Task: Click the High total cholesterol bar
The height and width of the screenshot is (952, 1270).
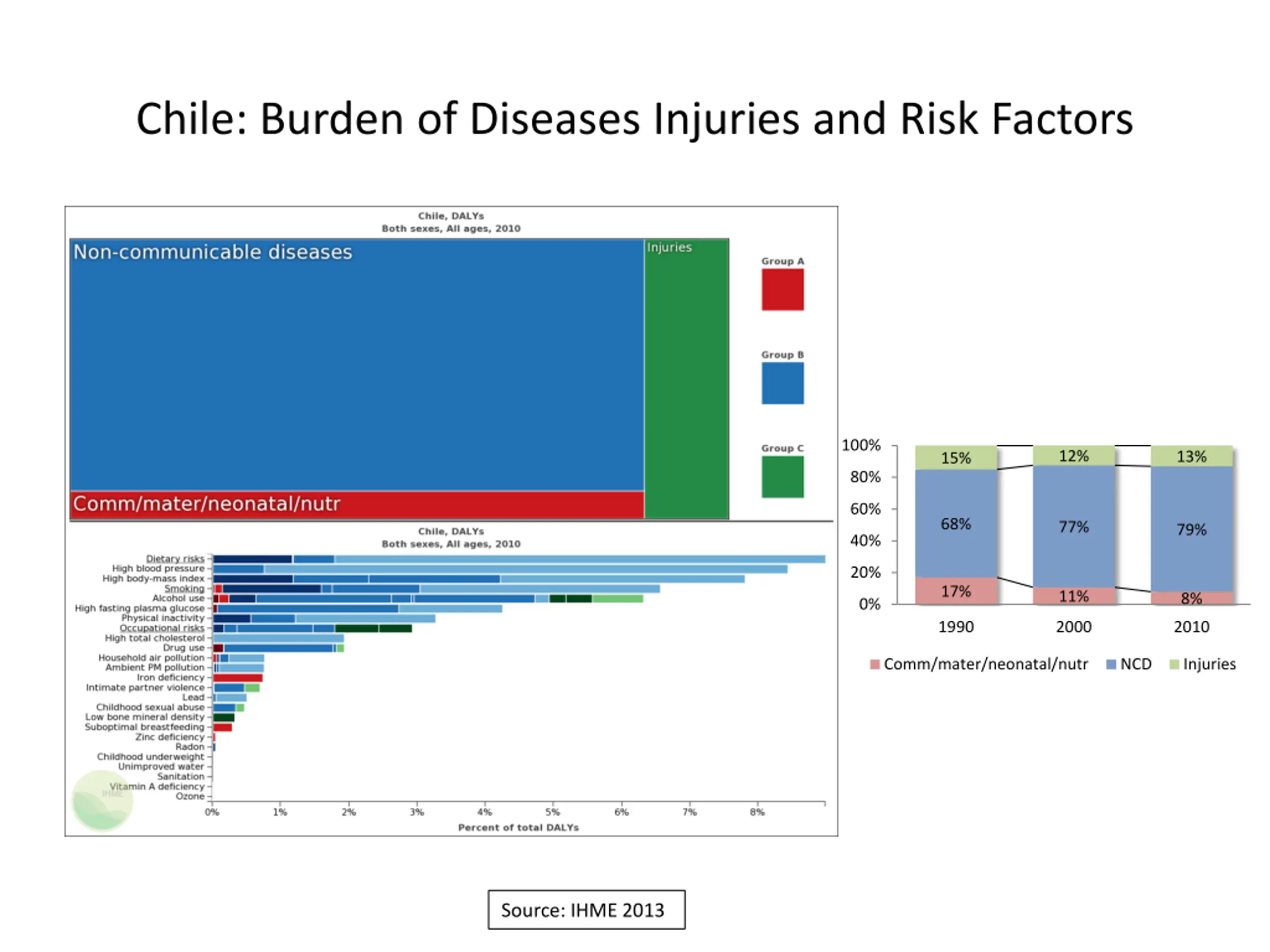Action: 278,638
